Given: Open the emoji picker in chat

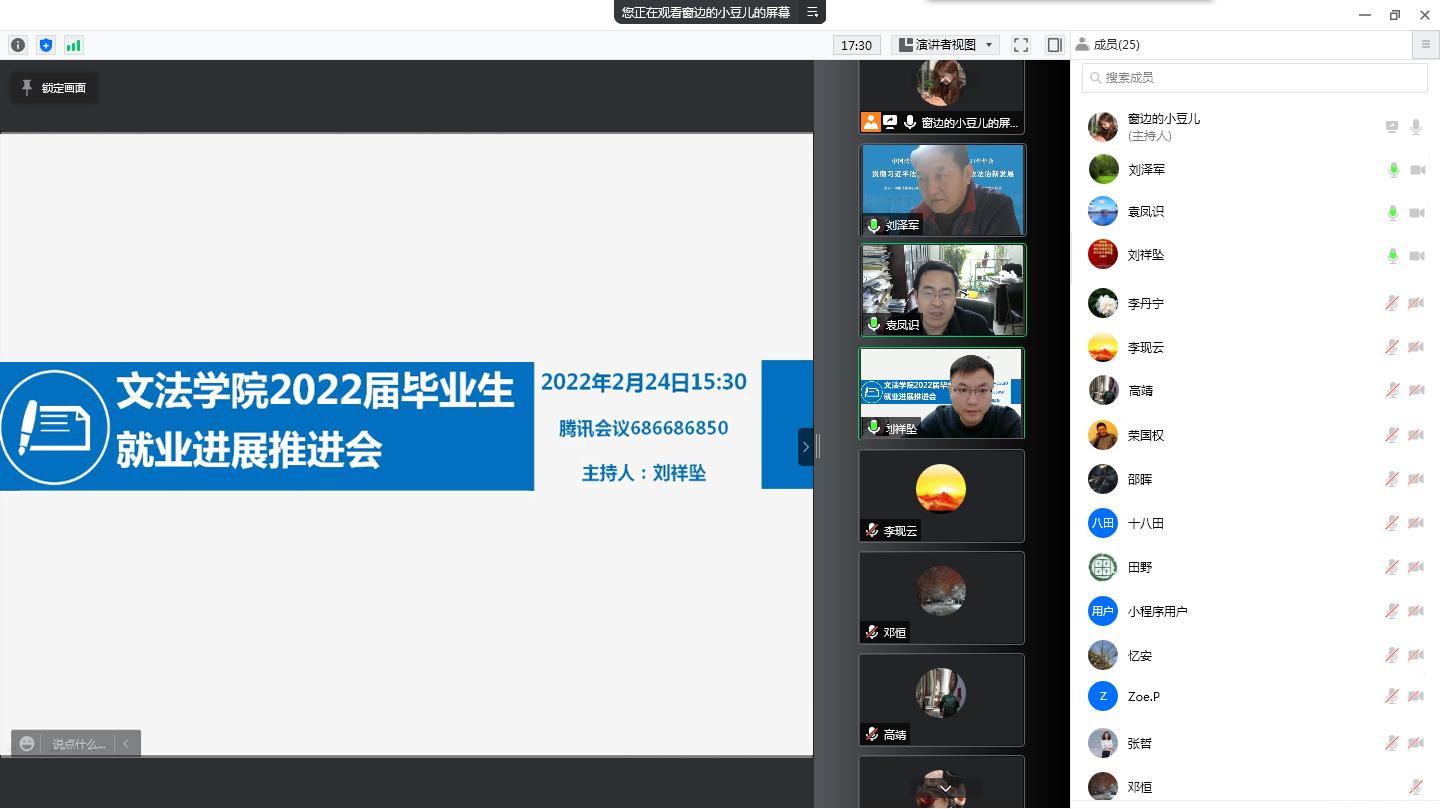Looking at the screenshot, I should (26, 743).
